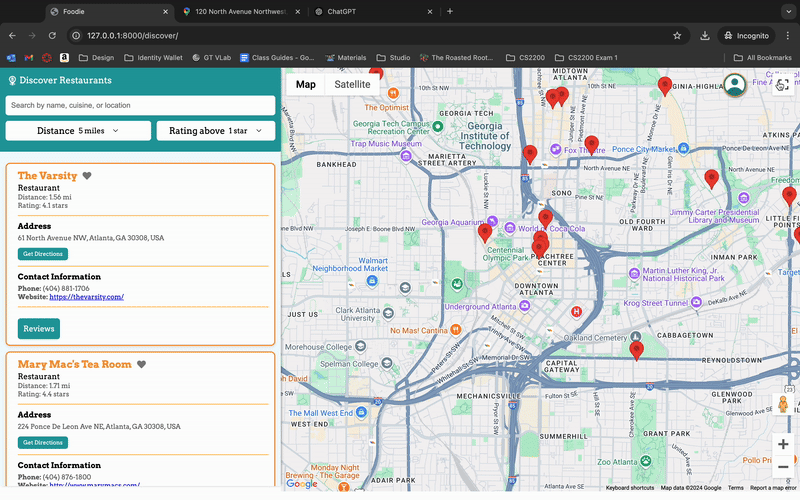Close the ChatGPT browser tab

point(430,11)
